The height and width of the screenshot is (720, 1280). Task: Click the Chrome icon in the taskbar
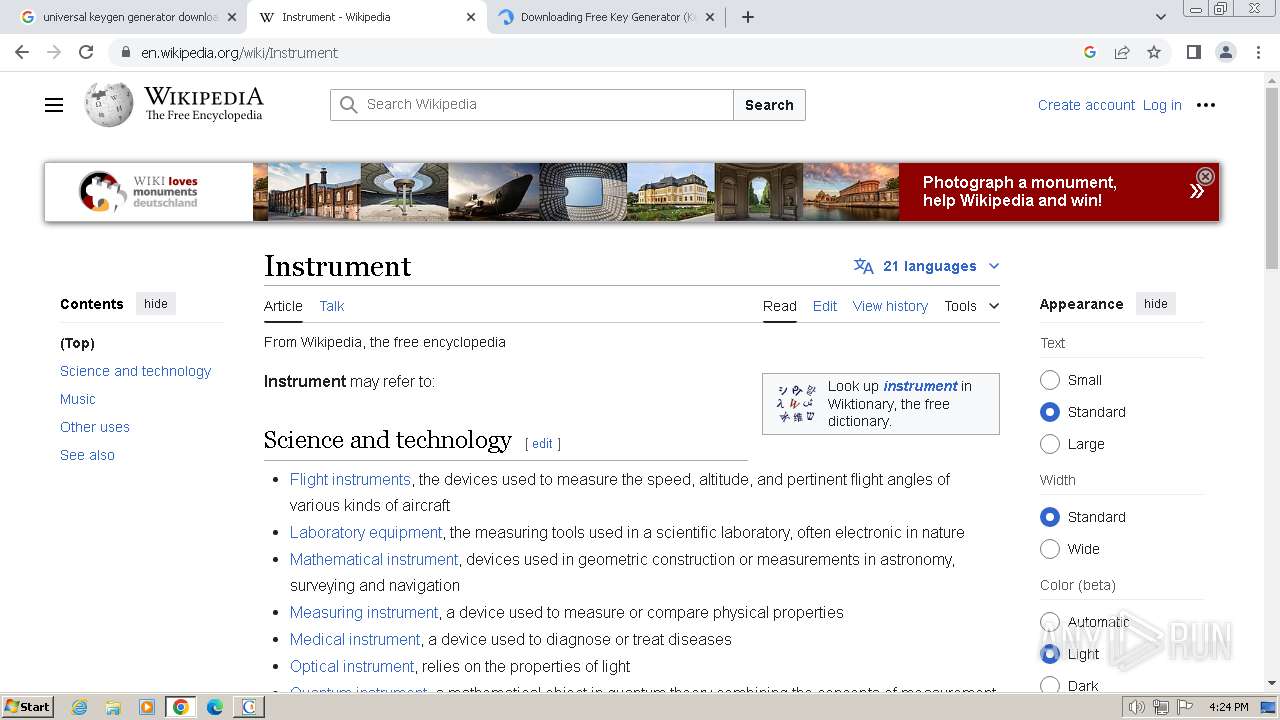[181, 707]
